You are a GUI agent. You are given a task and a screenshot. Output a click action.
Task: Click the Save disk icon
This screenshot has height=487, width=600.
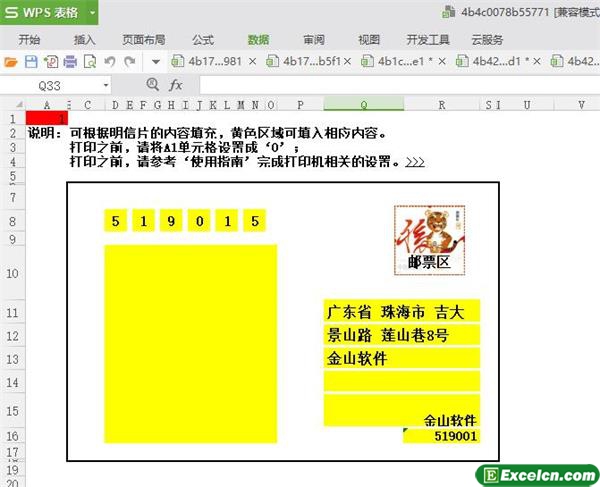click(31, 61)
